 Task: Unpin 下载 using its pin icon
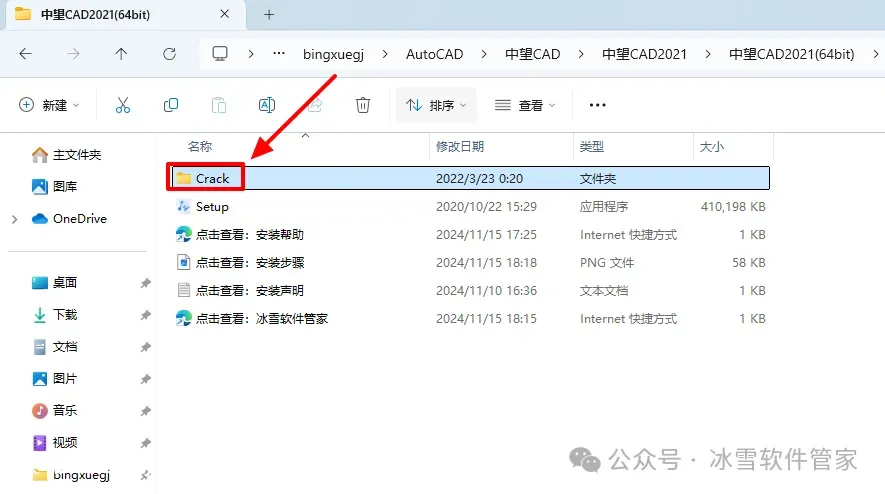click(146, 315)
